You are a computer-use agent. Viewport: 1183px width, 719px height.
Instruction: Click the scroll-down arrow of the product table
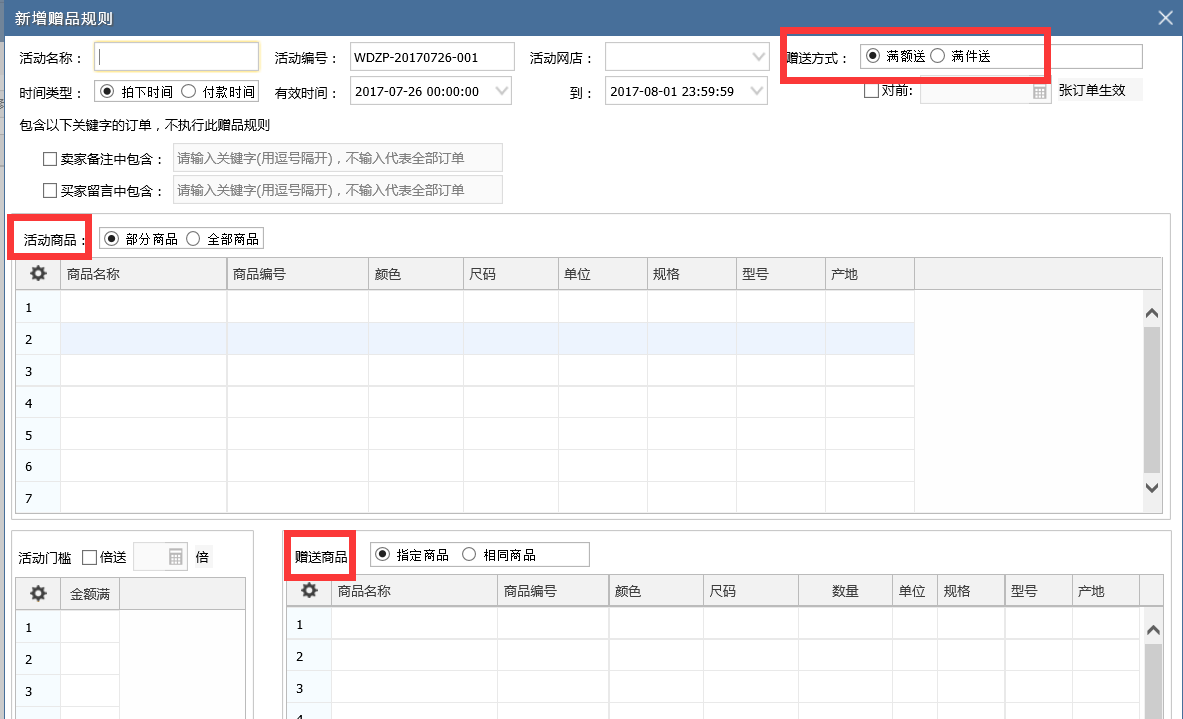tap(1151, 490)
